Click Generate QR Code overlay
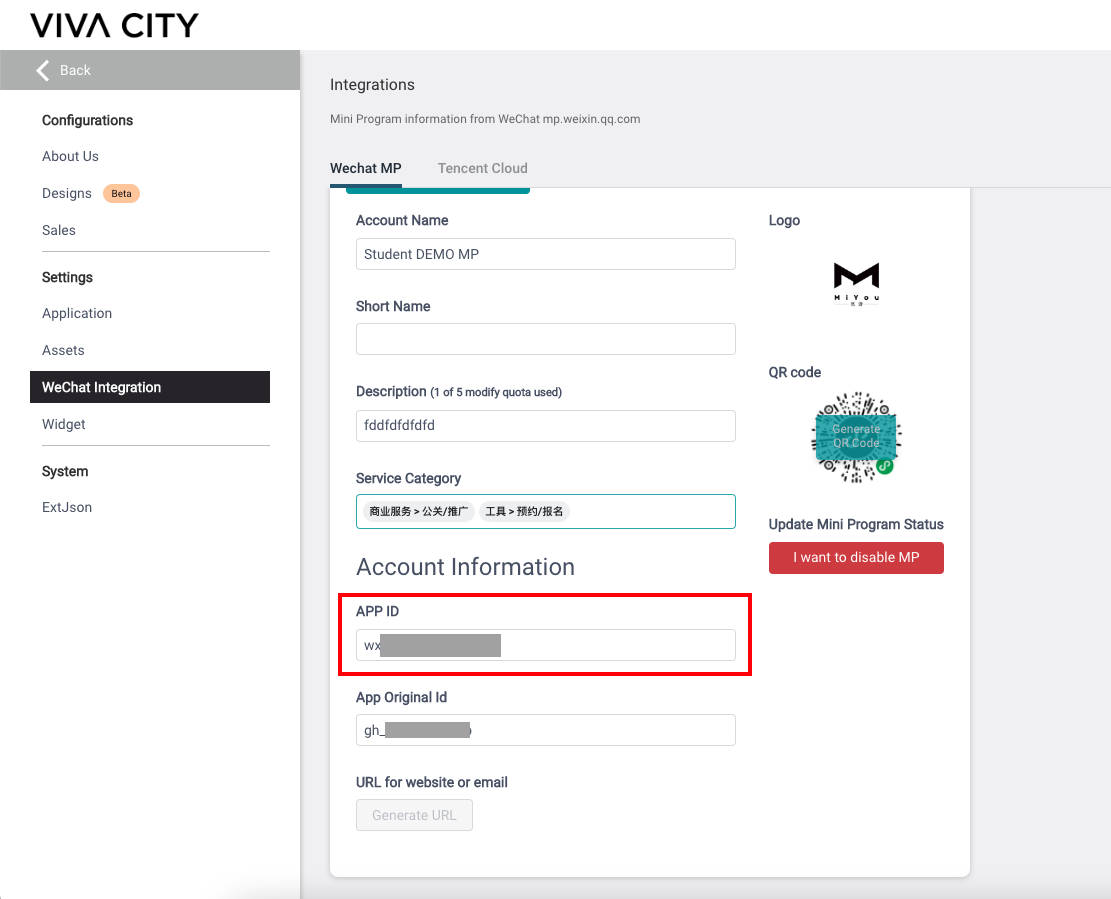The width and height of the screenshot is (1111, 899). pyautogui.click(x=856, y=436)
